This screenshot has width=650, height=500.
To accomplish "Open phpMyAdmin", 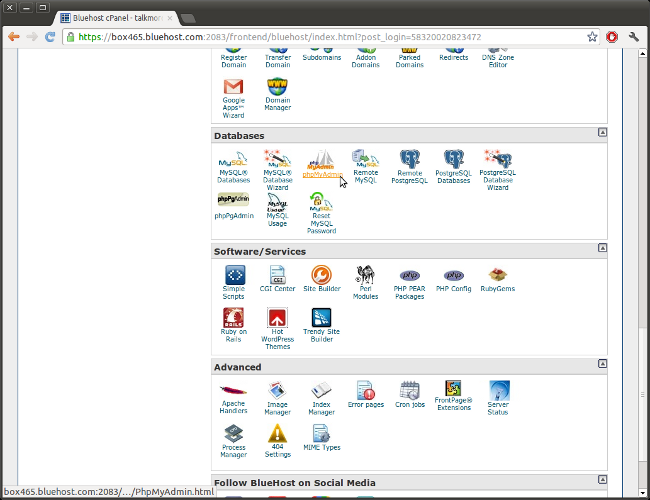I will coord(323,165).
